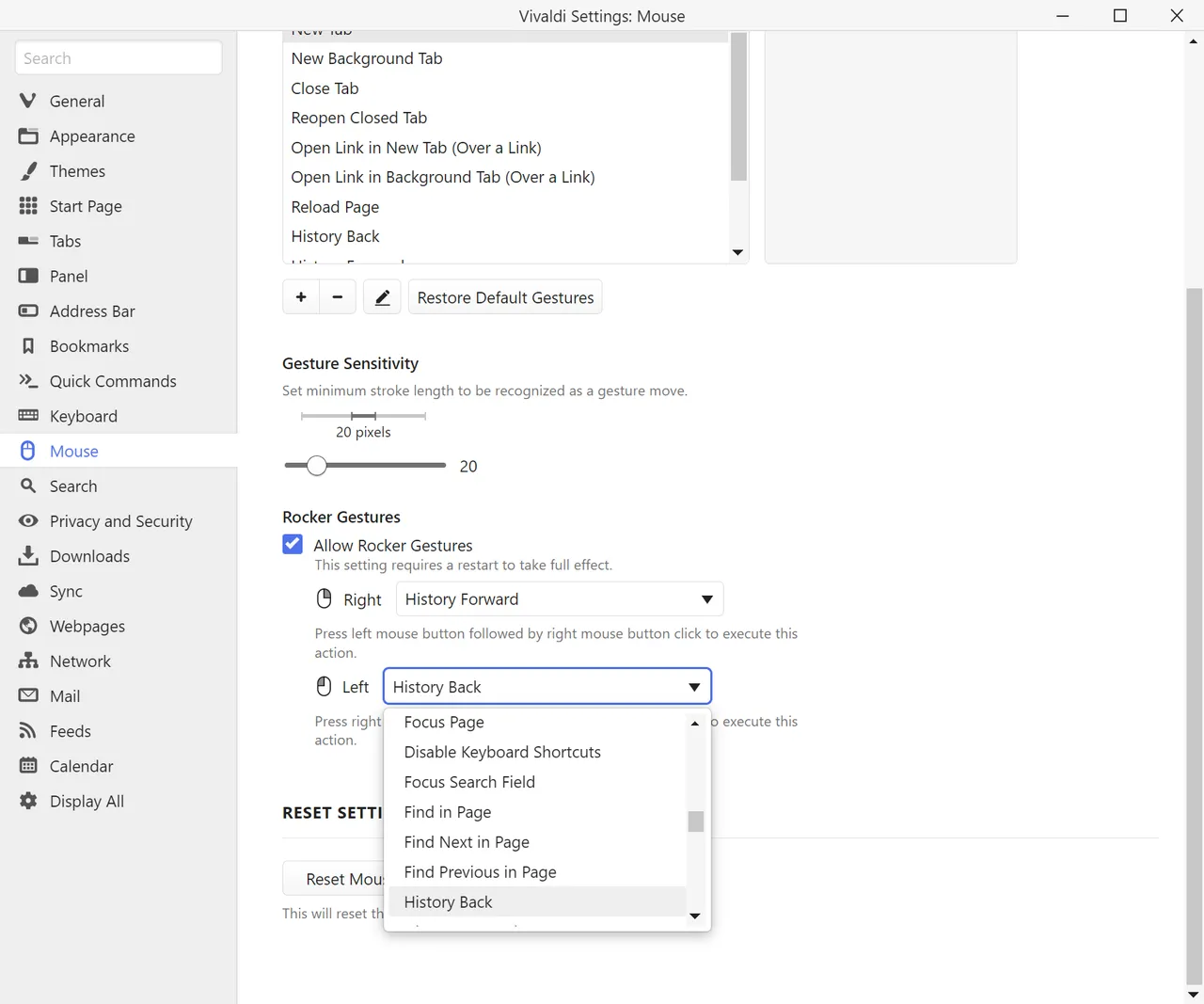1204x1004 pixels.
Task: Click the Keyboard icon in sidebar
Action: tap(28, 415)
